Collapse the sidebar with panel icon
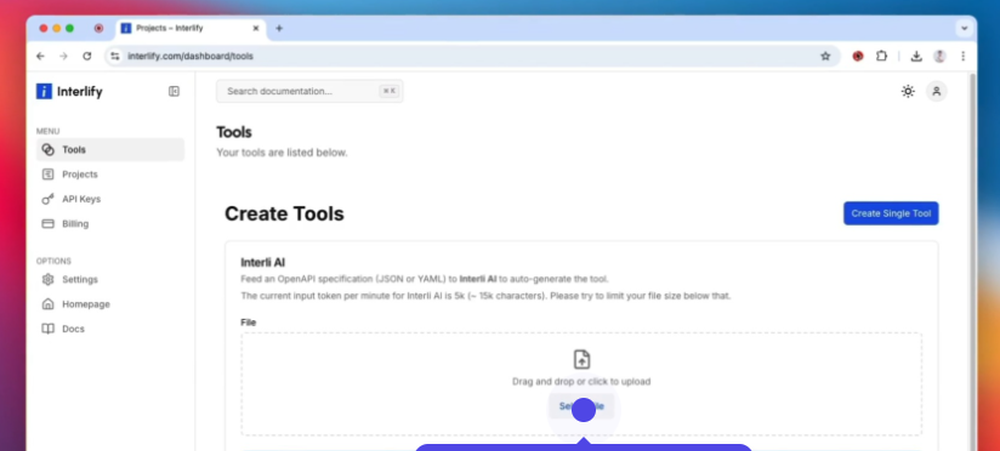Image resolution: width=1000 pixels, height=451 pixels. pos(174,91)
